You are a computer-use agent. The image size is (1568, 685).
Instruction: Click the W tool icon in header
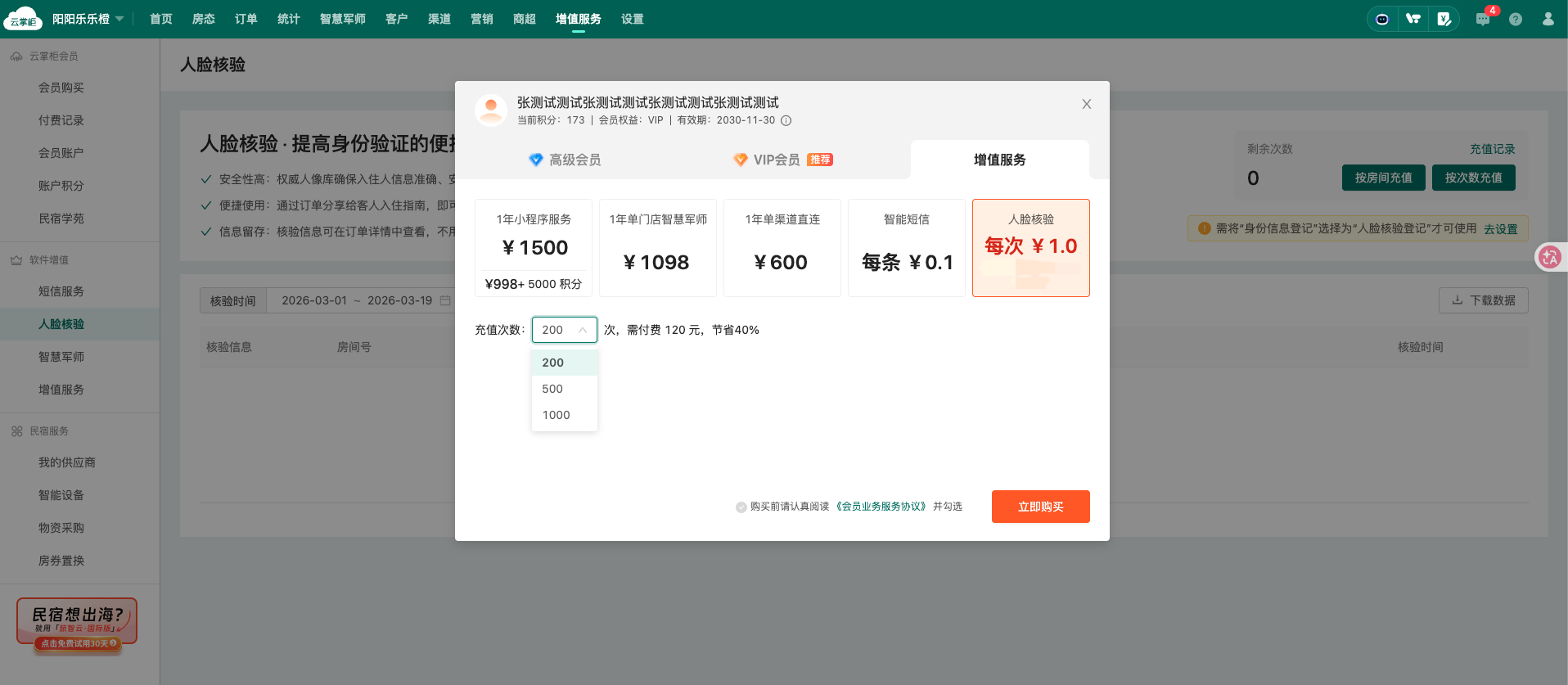pyautogui.click(x=1413, y=19)
